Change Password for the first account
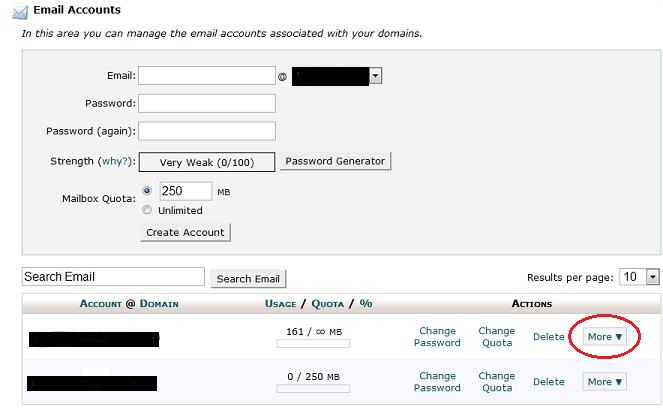The width and height of the screenshot is (663, 416). coord(437,337)
